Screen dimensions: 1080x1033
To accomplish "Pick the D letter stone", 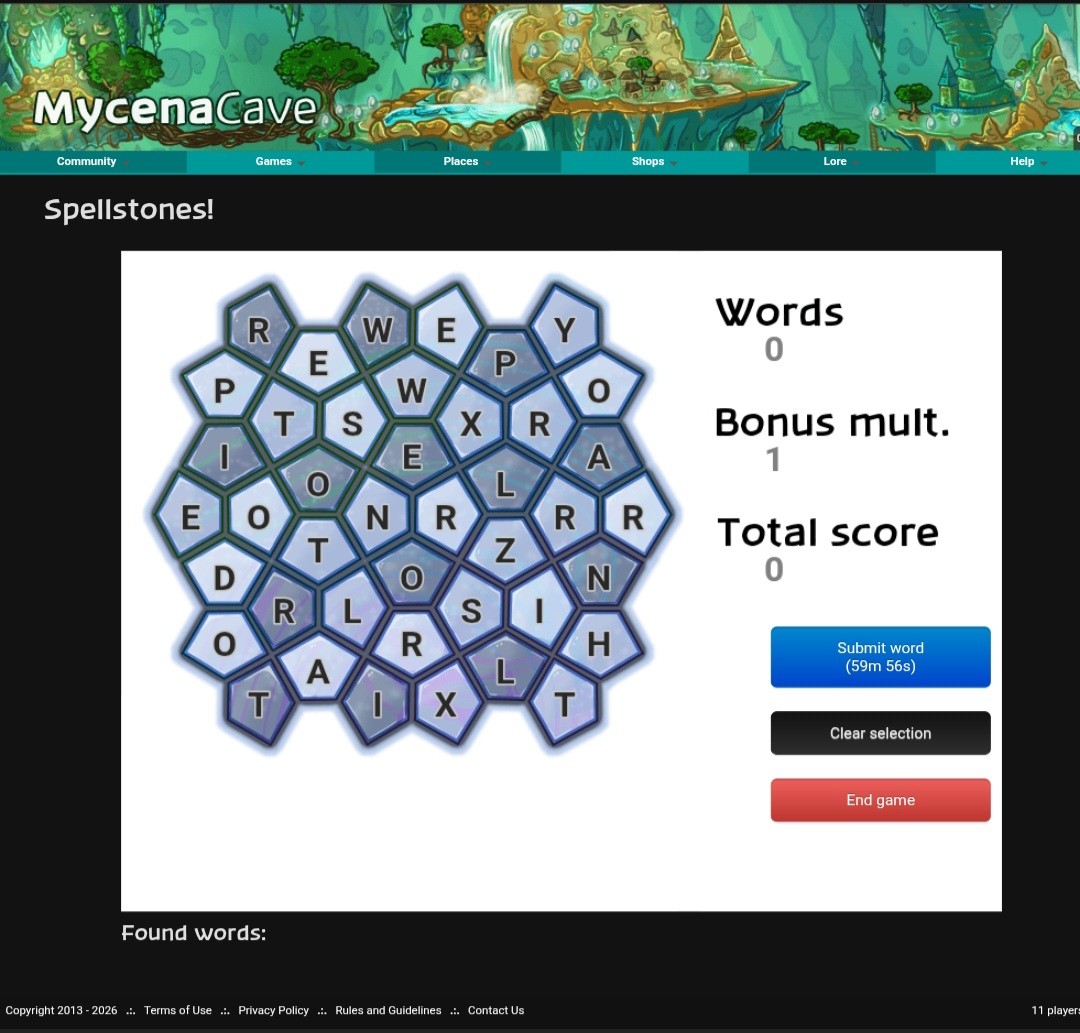I will tap(224, 578).
